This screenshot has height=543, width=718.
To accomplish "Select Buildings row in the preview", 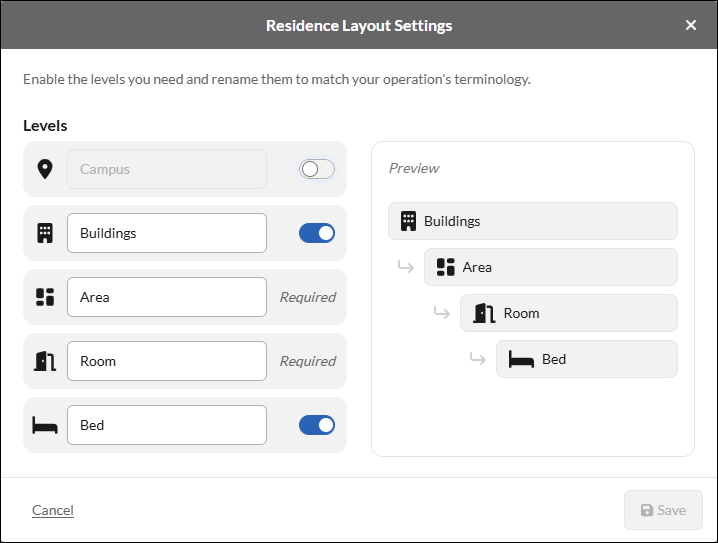I will click(533, 221).
